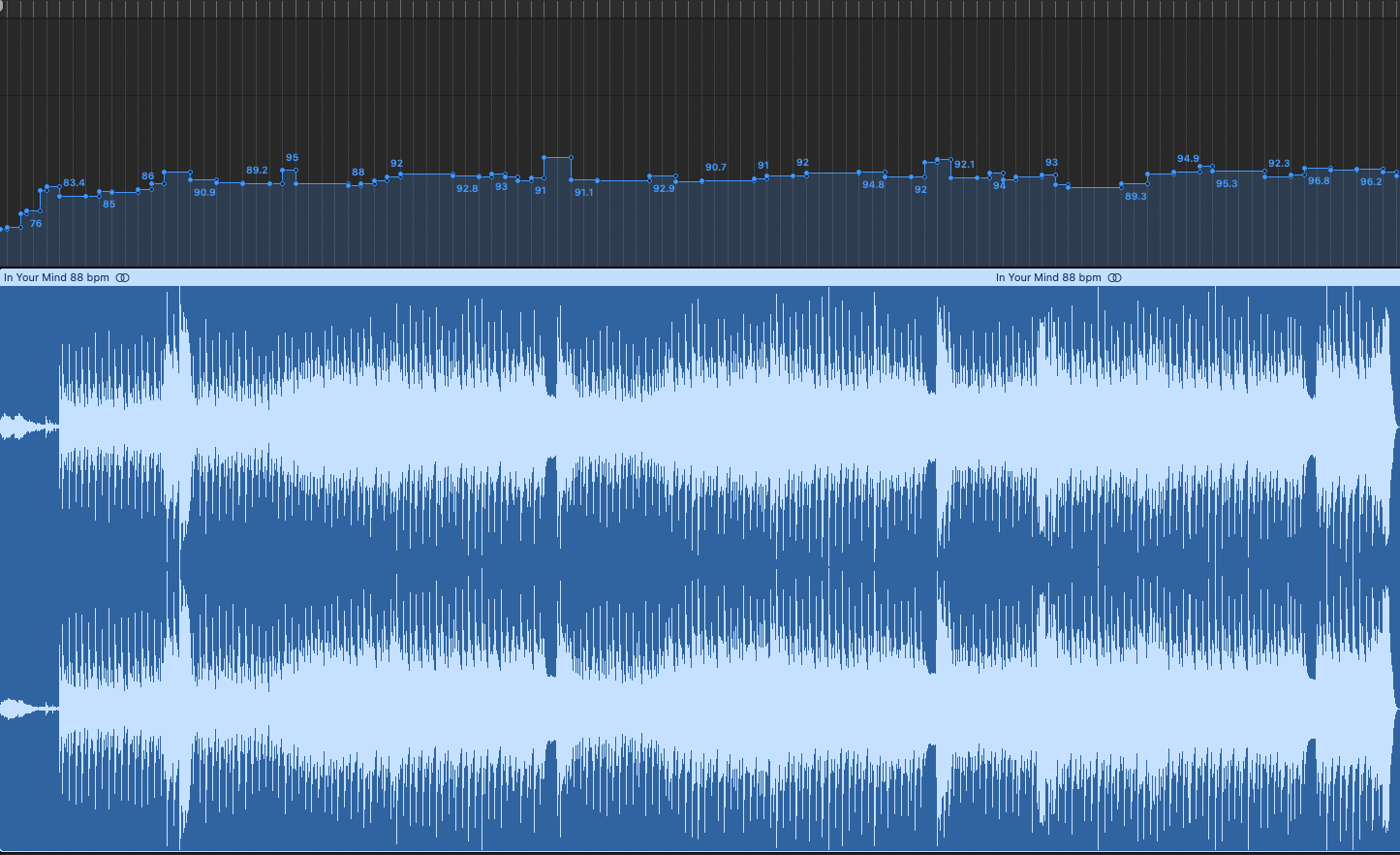Select the 94.9 tempo change label
The width and height of the screenshot is (1400, 855).
click(1188, 159)
